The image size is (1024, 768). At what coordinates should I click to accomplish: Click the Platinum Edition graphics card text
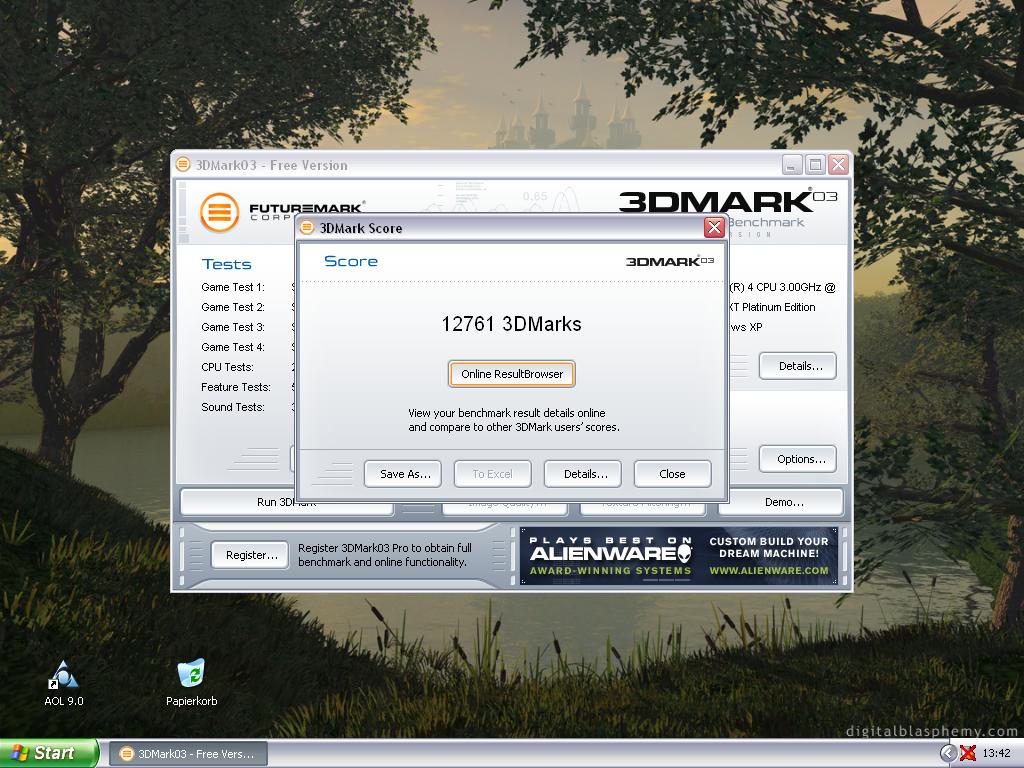click(772, 307)
